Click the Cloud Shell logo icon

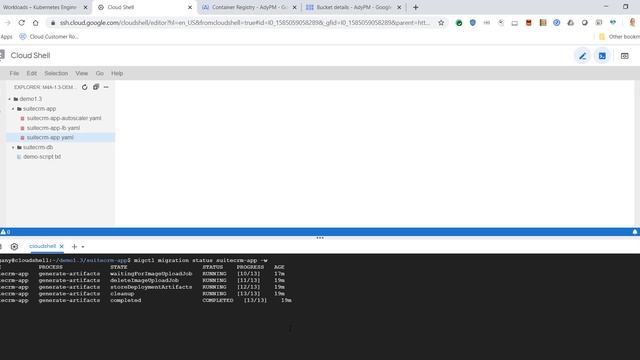tap(2, 55)
